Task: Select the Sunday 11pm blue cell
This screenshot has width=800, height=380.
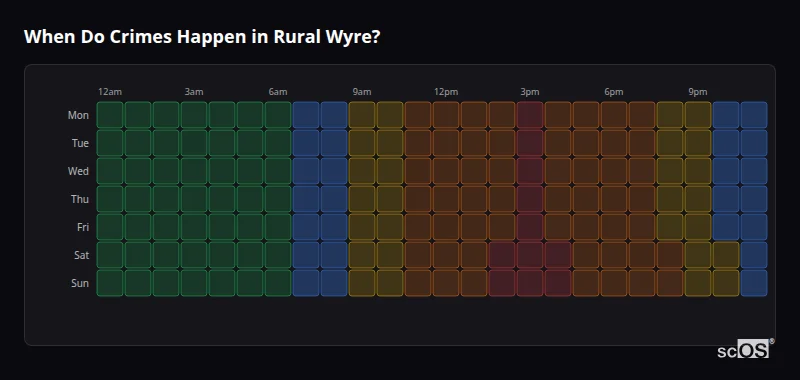Action: click(754, 283)
